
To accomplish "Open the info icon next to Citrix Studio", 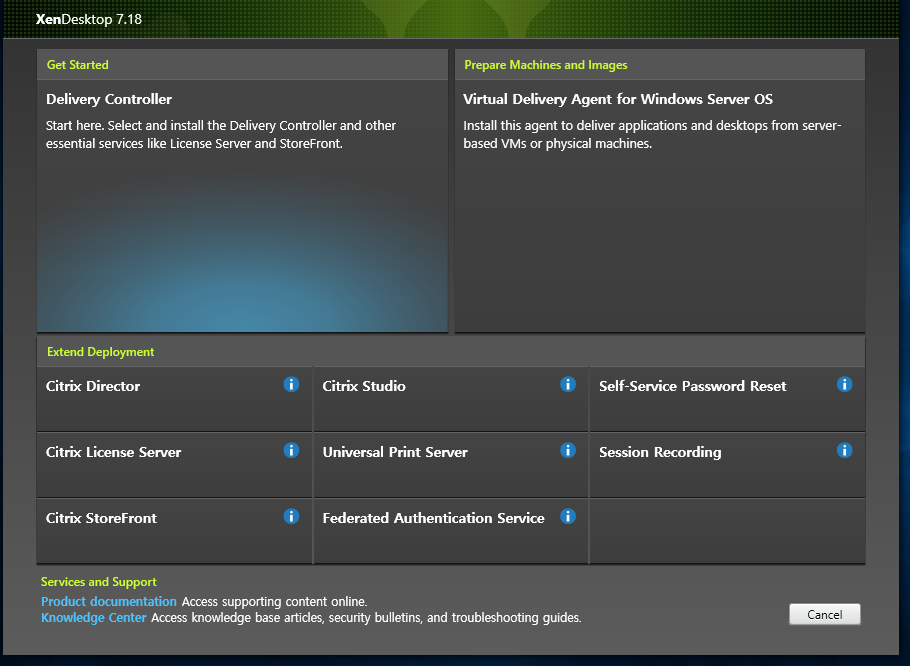I will coord(568,384).
